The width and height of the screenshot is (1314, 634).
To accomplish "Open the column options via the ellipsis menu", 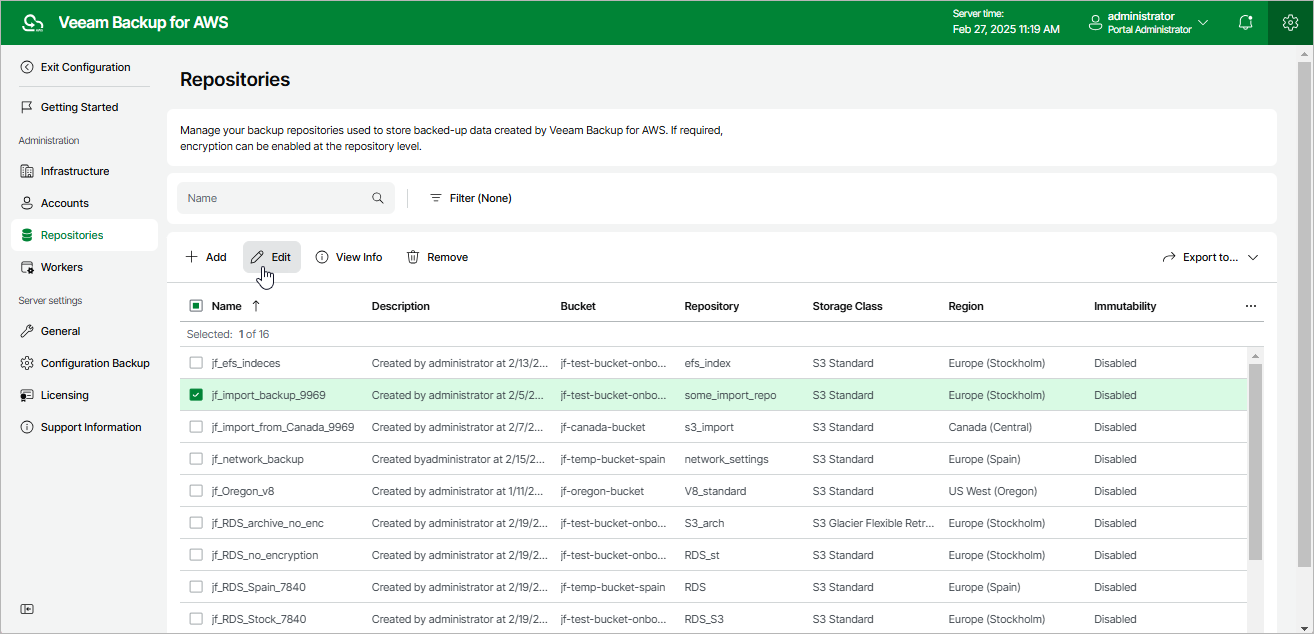I will pyautogui.click(x=1251, y=305).
